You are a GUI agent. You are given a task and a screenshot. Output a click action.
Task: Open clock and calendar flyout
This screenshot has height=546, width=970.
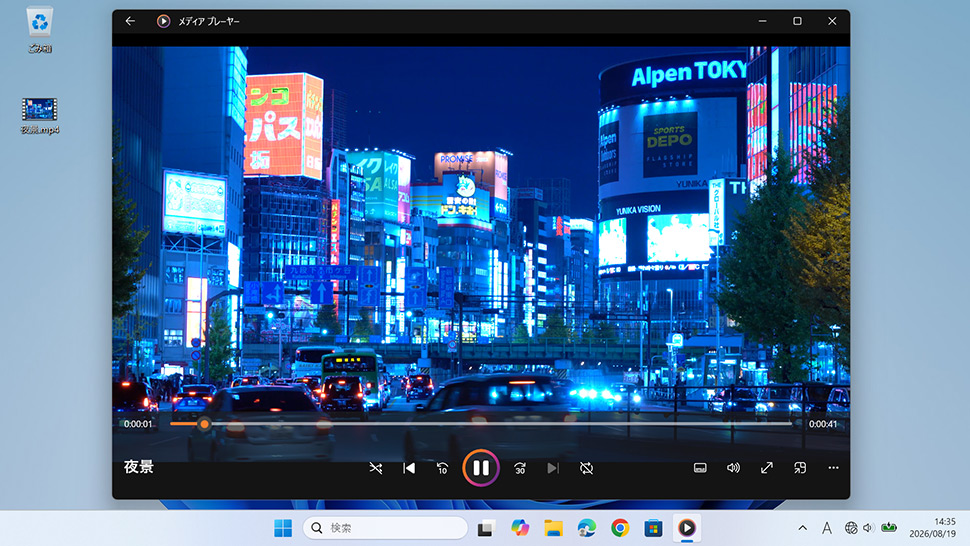[x=932, y=528]
